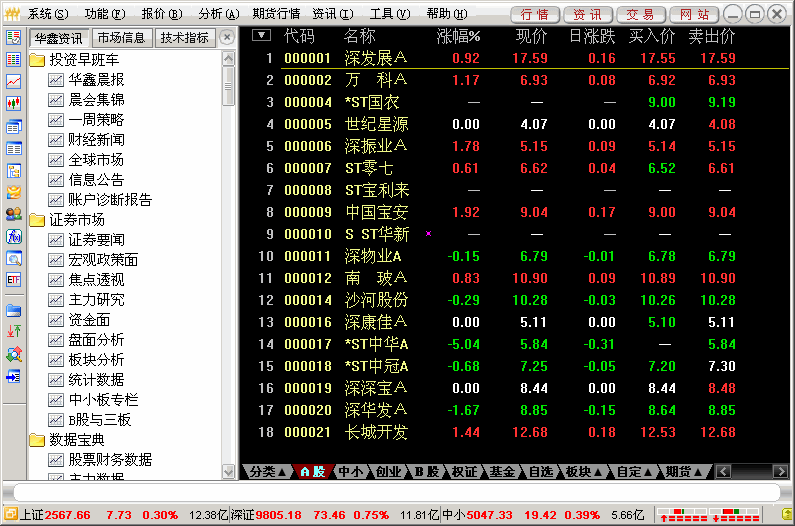Switch to the 技术指标 tab
This screenshot has width=795, height=526.
(185, 38)
